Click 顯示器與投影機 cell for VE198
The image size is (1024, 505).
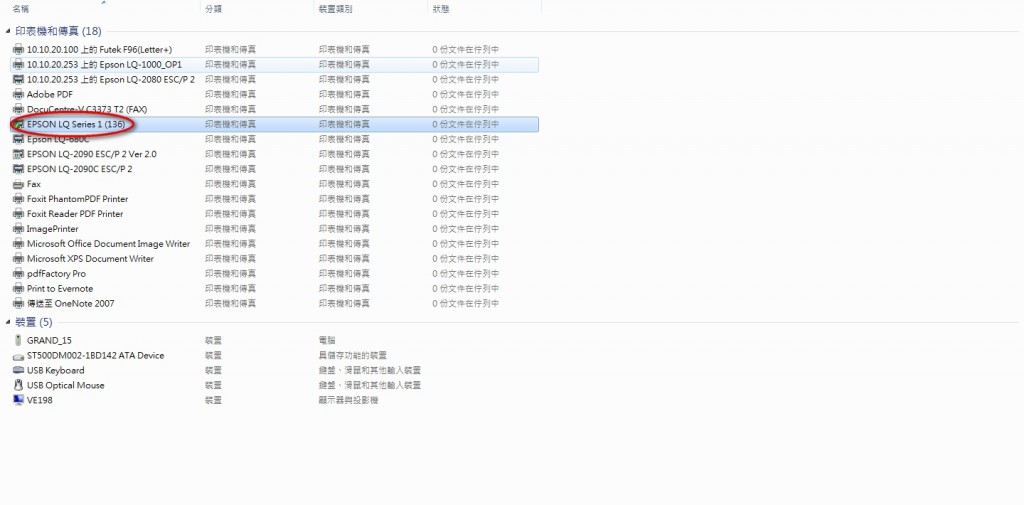point(349,400)
